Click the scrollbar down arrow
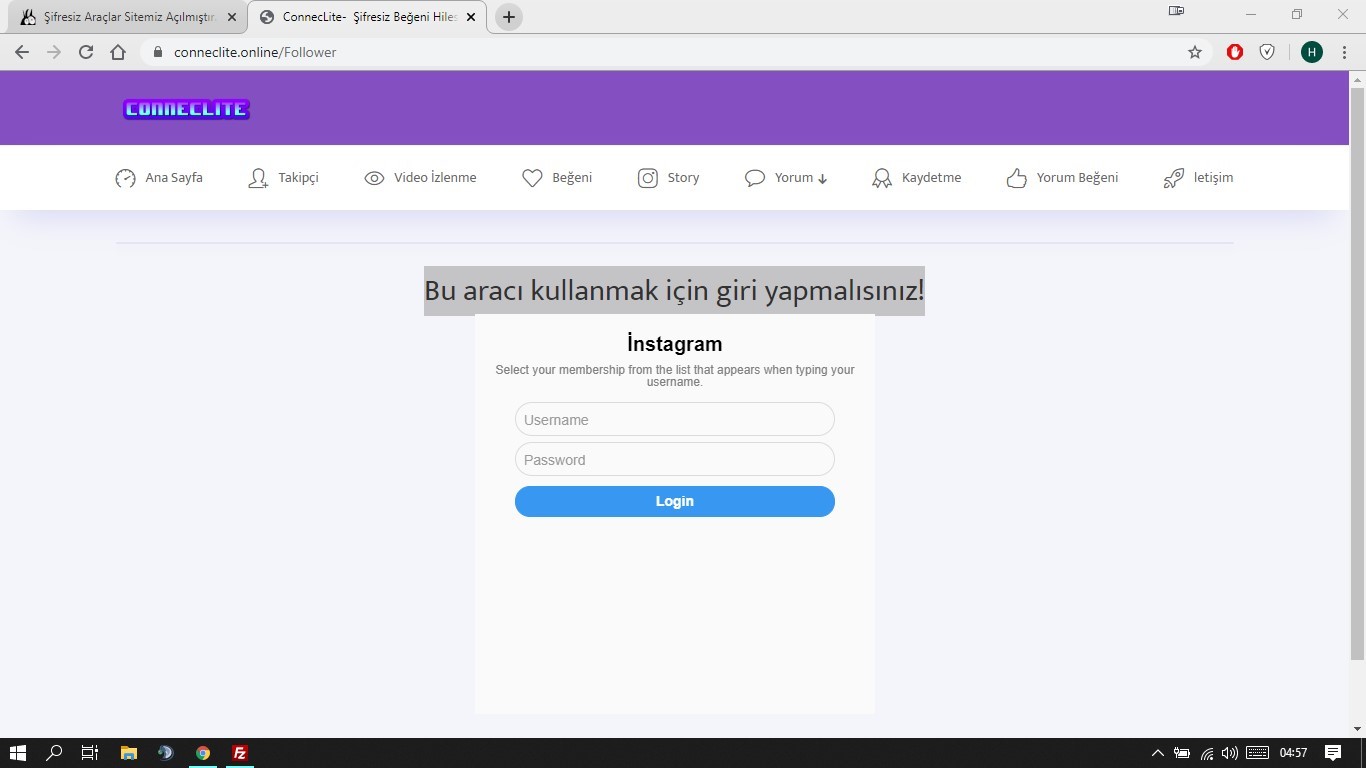This screenshot has height=768, width=1366. coord(1357,729)
